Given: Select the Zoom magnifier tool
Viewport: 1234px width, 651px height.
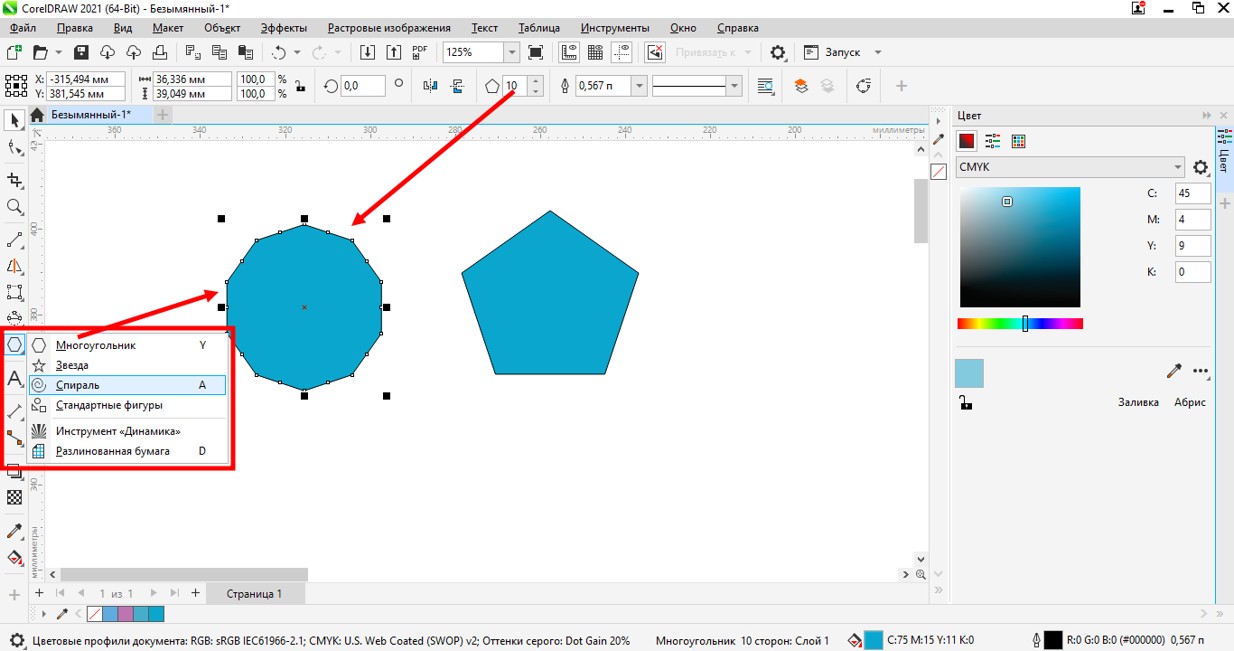Looking at the screenshot, I should click(14, 207).
